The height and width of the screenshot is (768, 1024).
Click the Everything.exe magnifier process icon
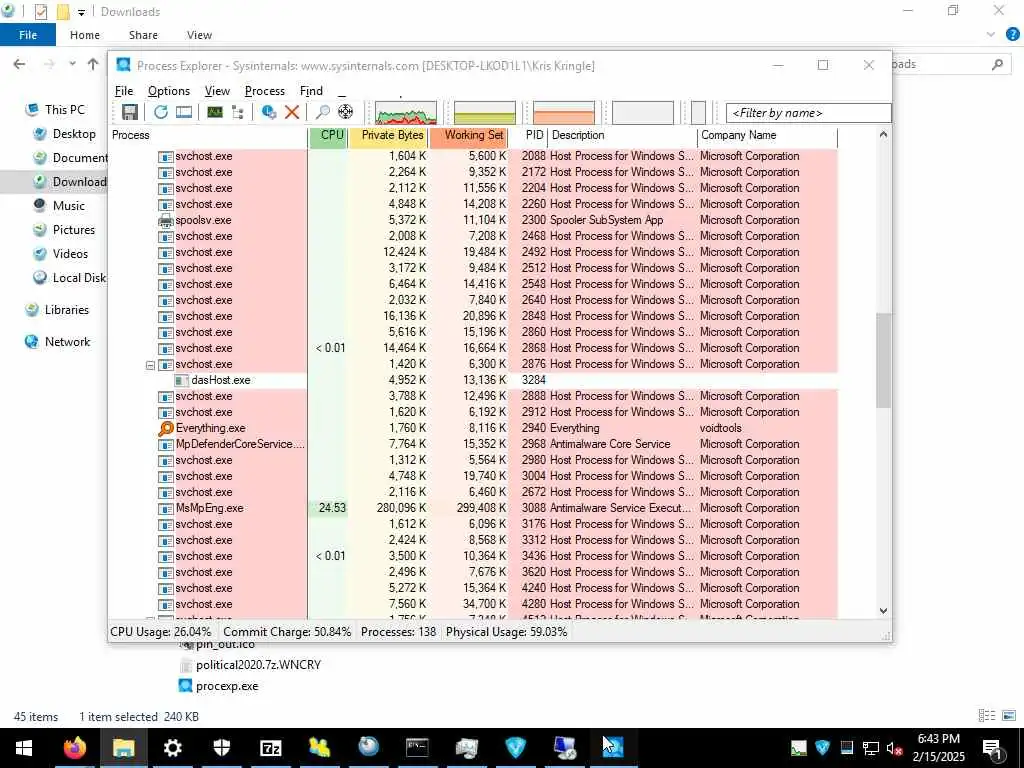point(166,428)
